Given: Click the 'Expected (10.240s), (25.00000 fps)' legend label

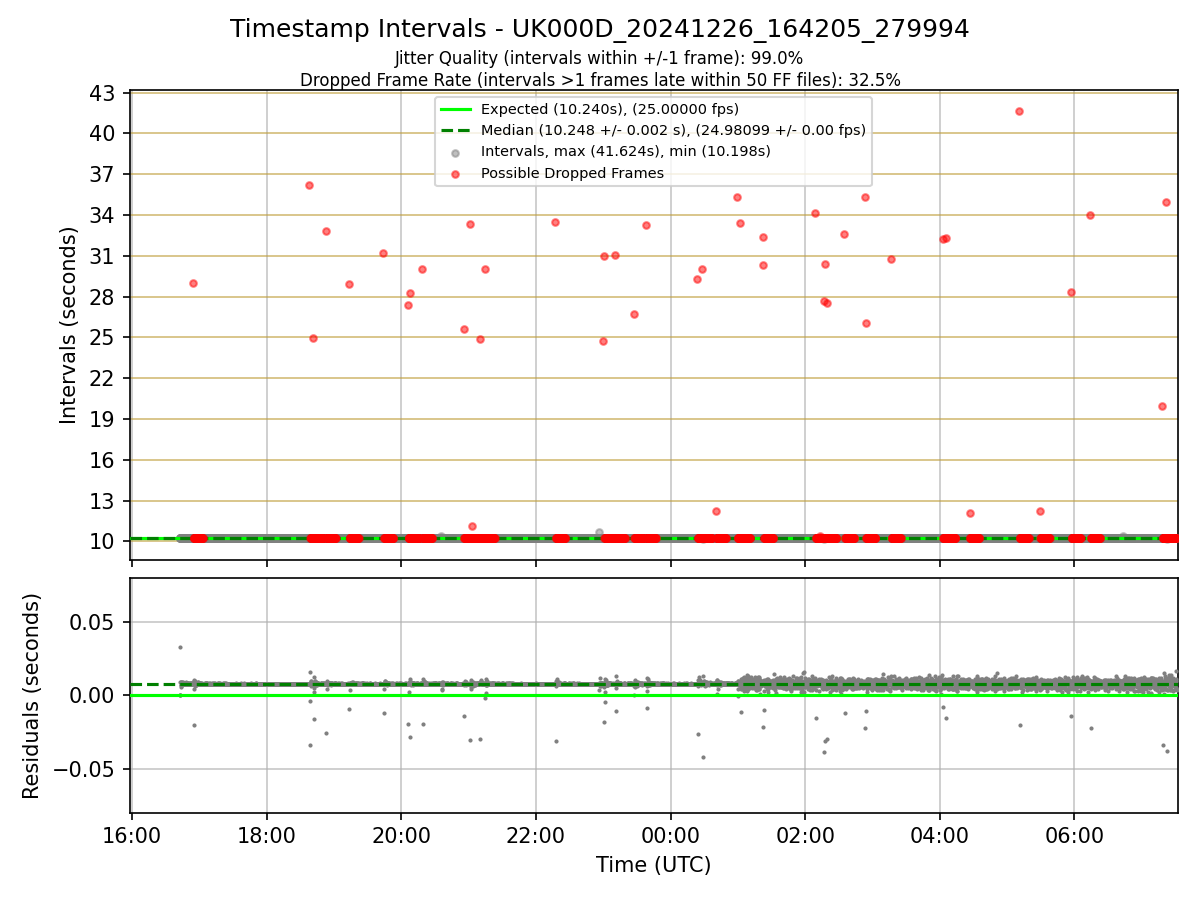Looking at the screenshot, I should point(610,109).
